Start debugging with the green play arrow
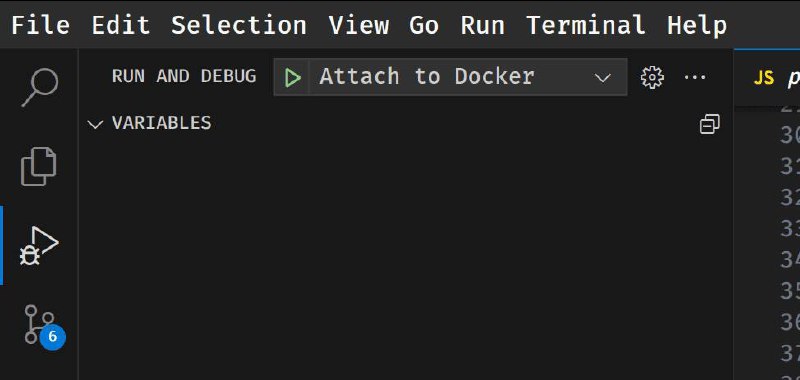800x380 pixels. pos(292,78)
